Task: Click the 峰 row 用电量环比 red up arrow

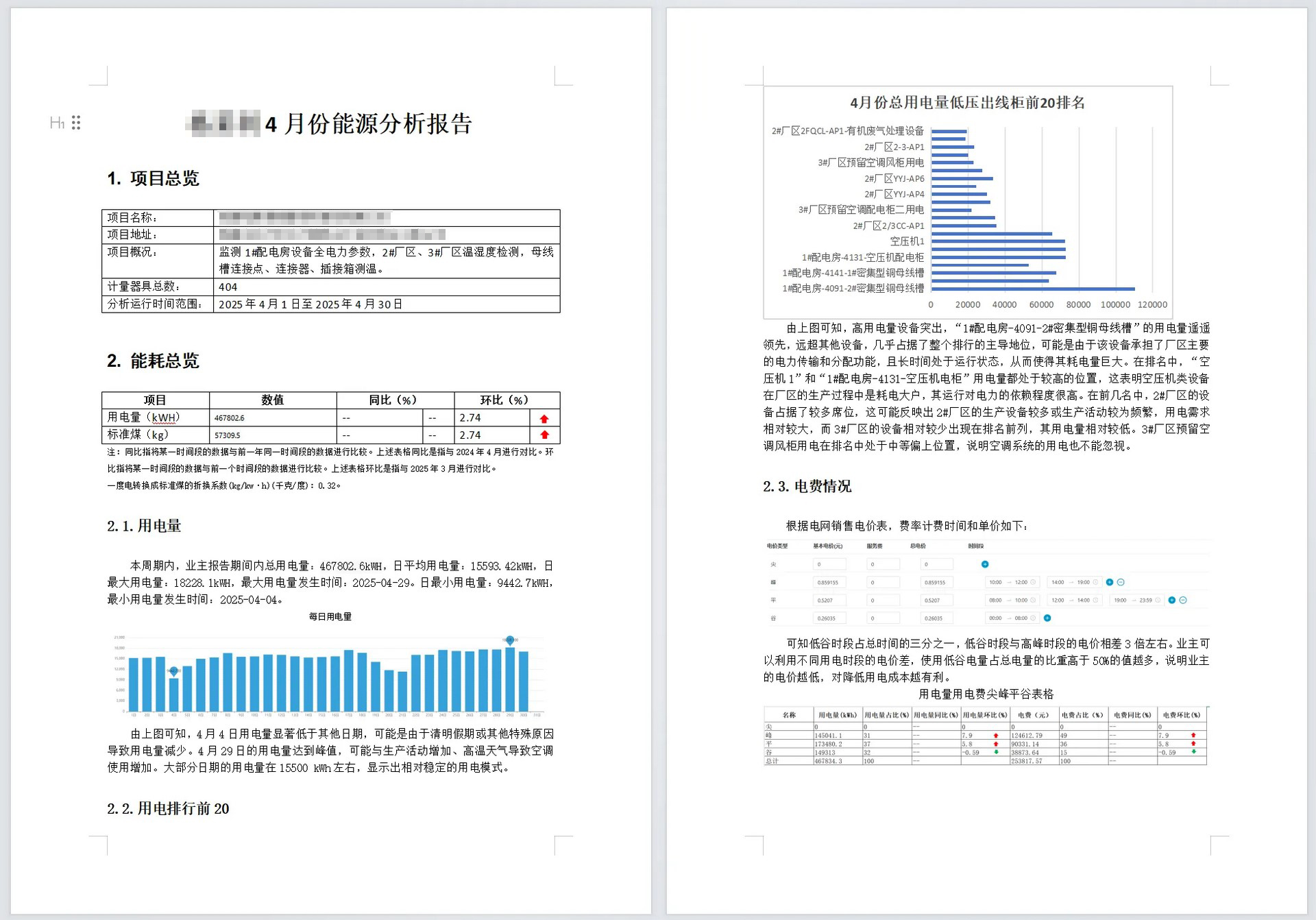Action: click(996, 736)
